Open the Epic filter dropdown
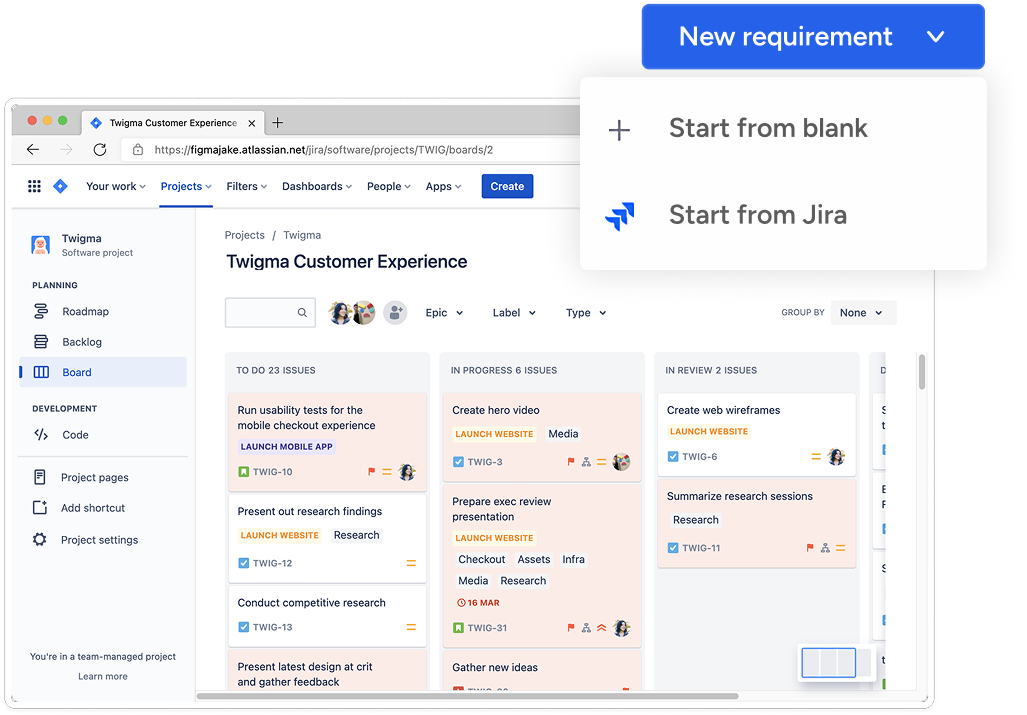 (444, 312)
